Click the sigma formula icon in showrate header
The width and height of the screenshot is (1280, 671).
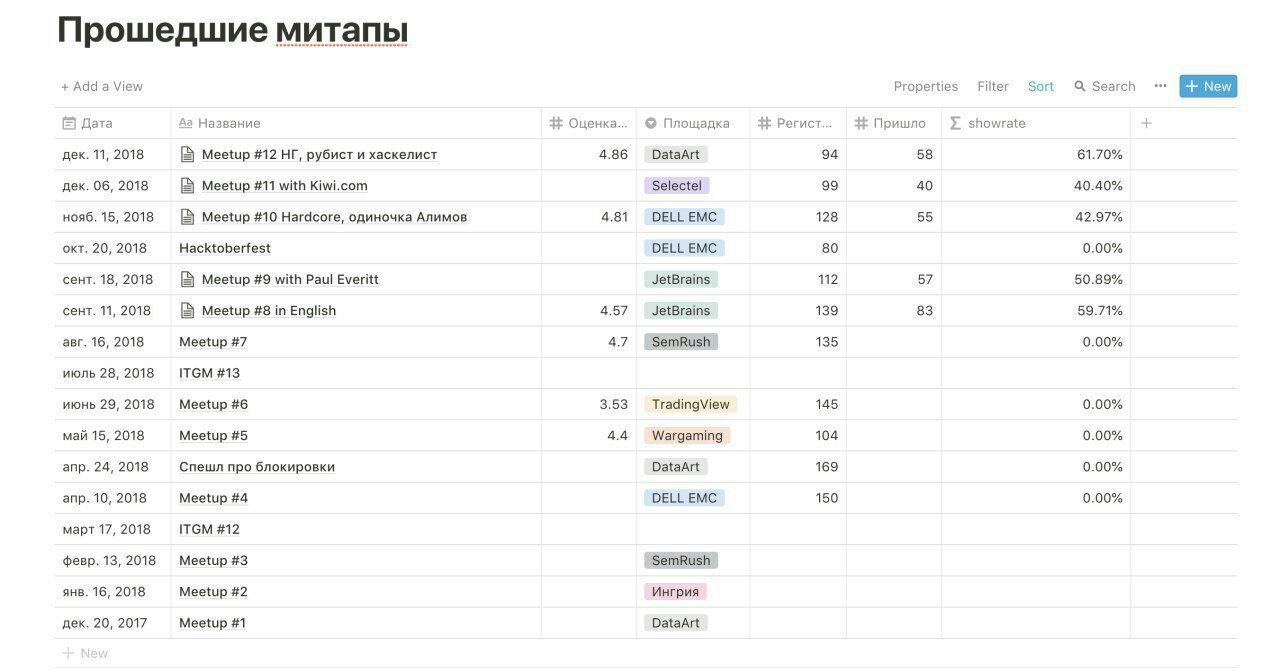click(955, 123)
